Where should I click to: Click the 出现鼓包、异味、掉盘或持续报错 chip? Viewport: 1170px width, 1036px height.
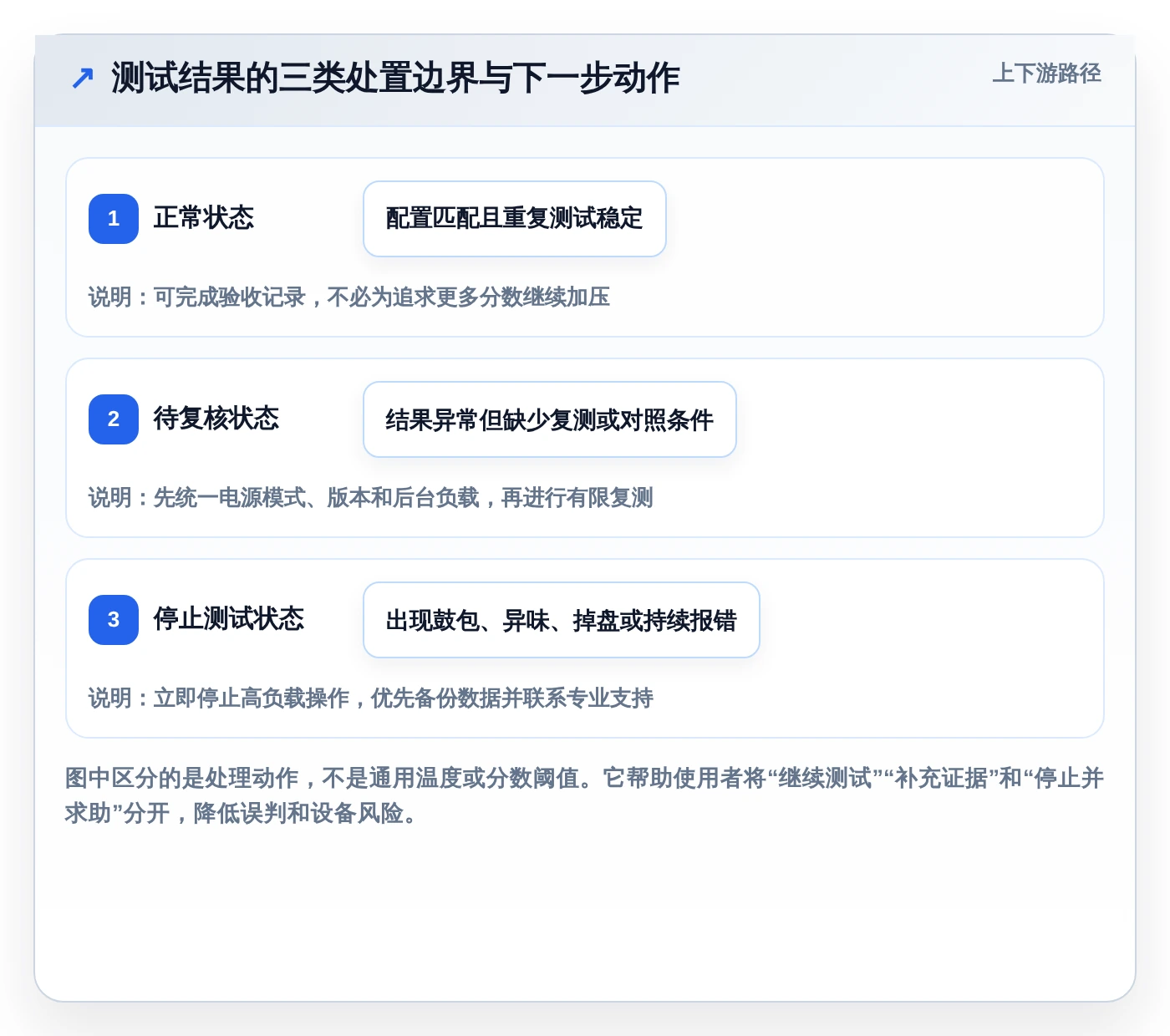tap(562, 620)
